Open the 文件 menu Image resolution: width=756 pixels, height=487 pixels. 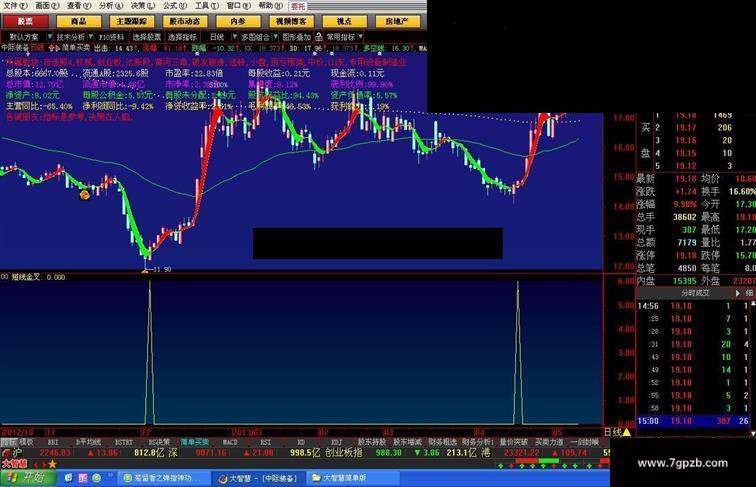pyautogui.click(x=15, y=6)
